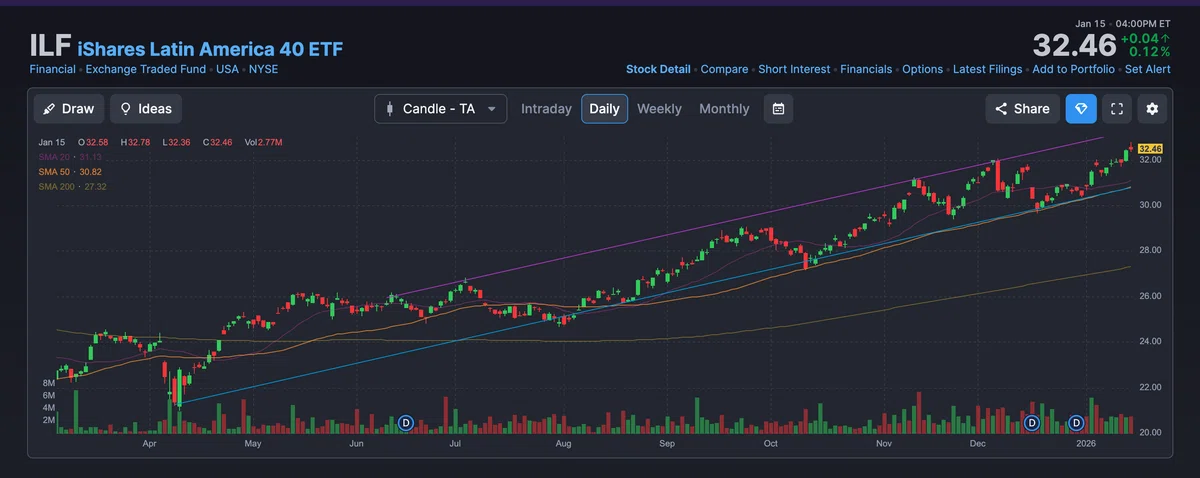Open the Compare link

(724, 69)
